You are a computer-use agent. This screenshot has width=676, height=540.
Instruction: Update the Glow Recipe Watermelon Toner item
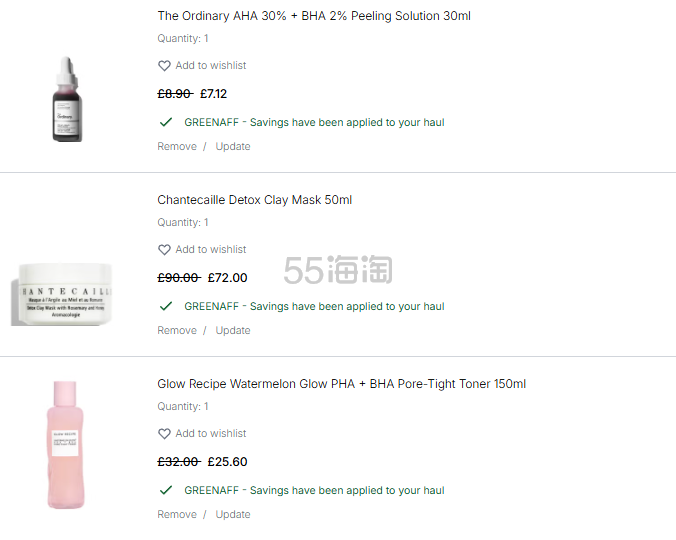click(x=233, y=514)
